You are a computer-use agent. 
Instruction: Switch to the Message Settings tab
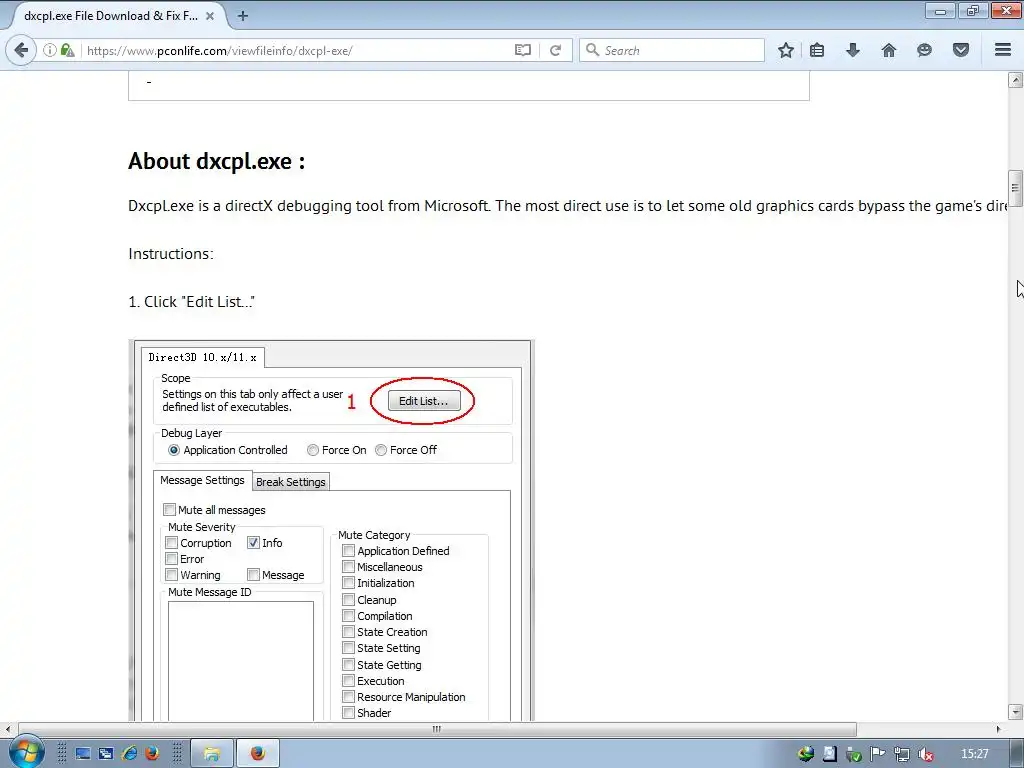(202, 480)
